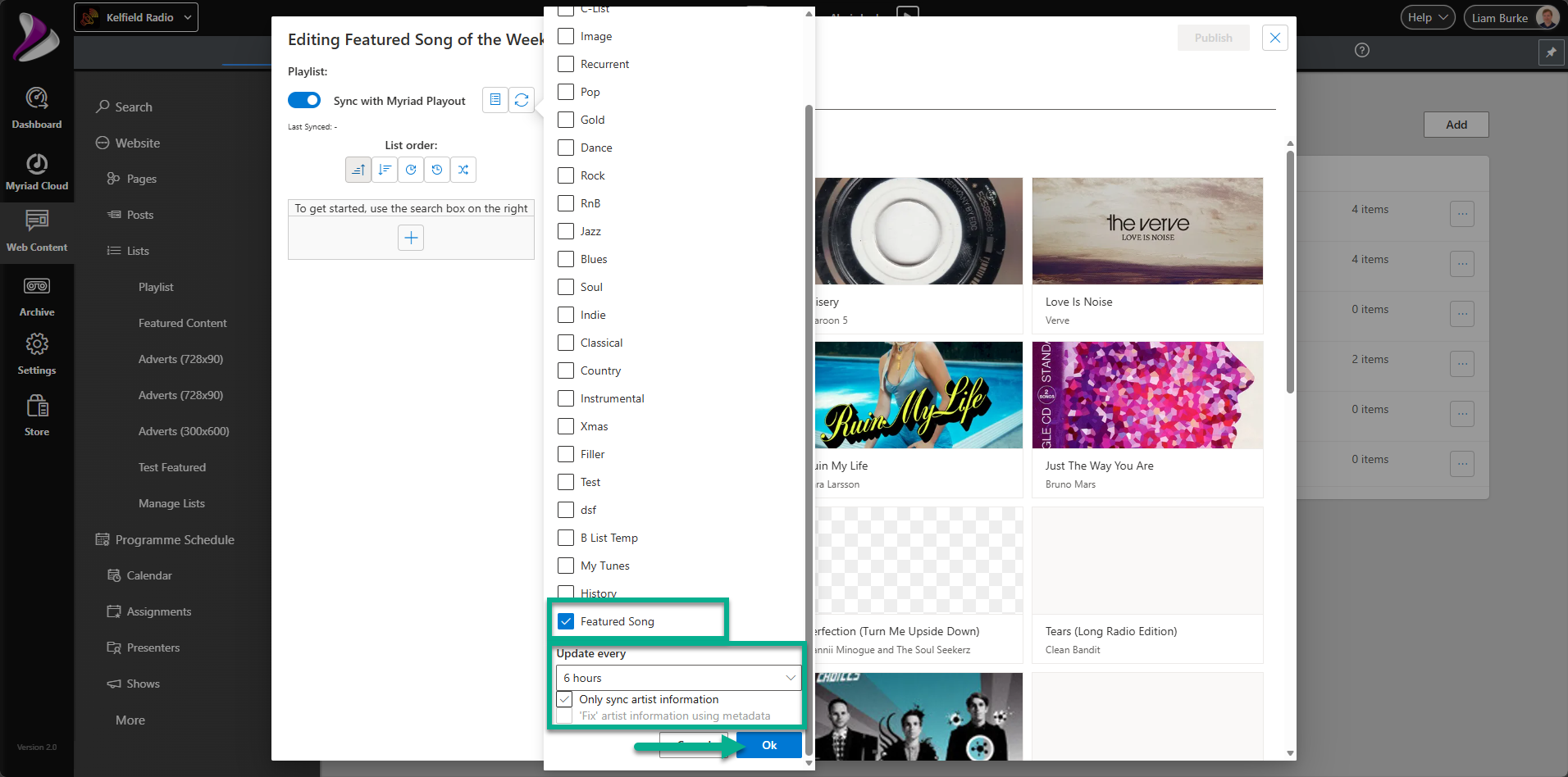Viewport: 1568px width, 777px height.
Task: Click the help question mark icon
Action: click(1362, 50)
